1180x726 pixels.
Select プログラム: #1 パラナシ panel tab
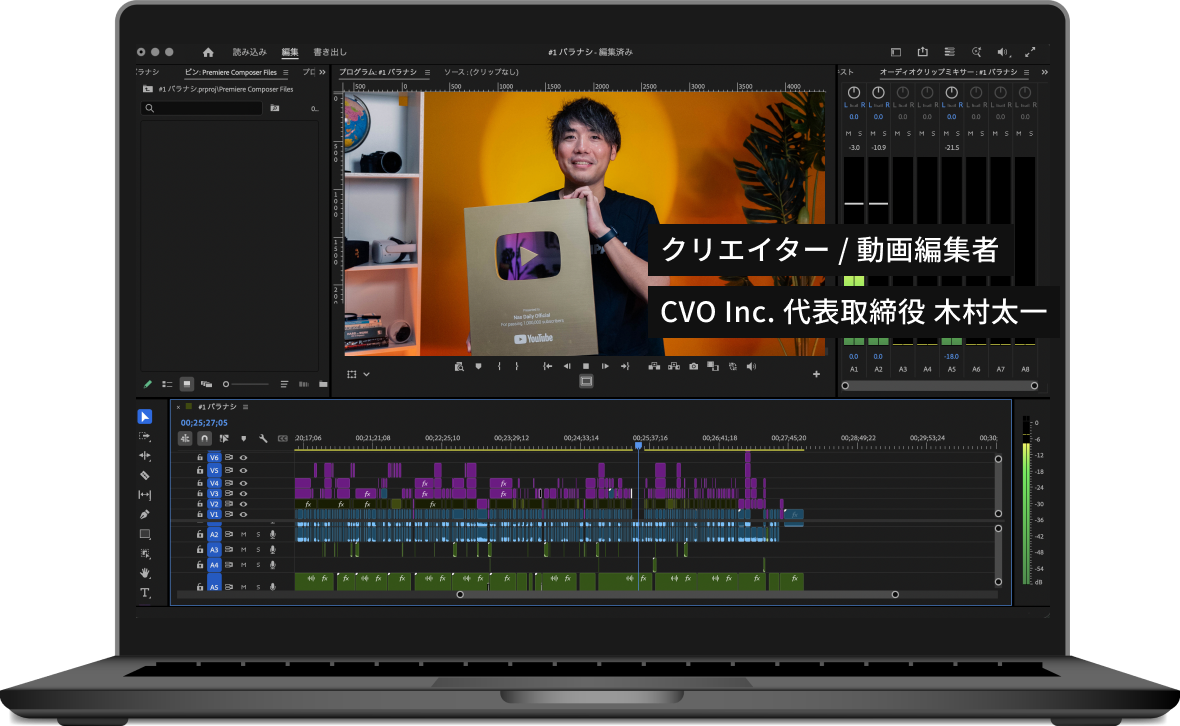click(378, 72)
